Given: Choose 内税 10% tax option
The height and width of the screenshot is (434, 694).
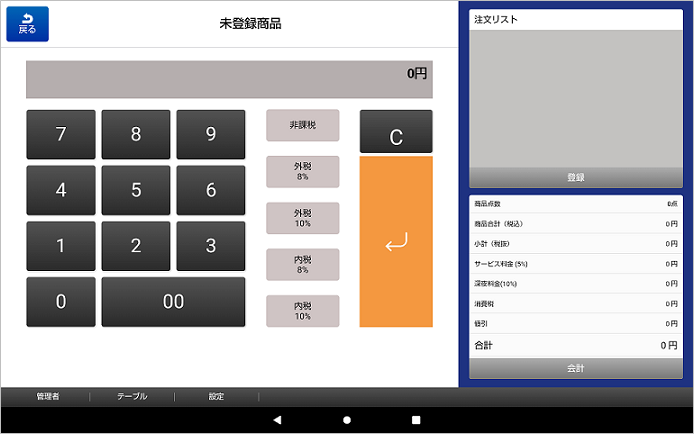Looking at the screenshot, I should coord(302,311).
